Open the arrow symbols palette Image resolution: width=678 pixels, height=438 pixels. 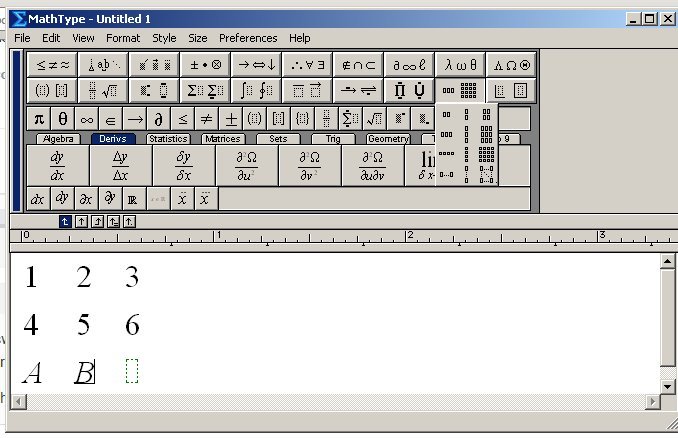click(256, 65)
